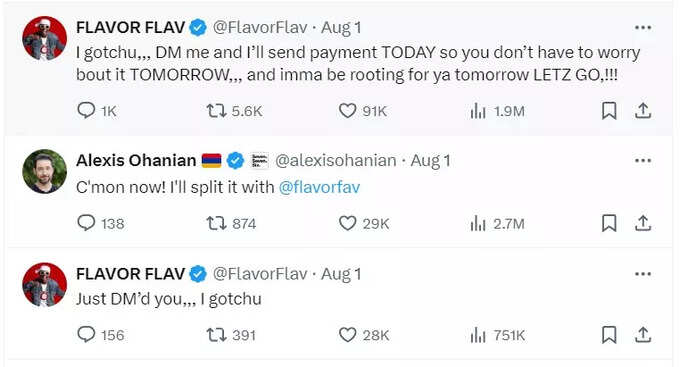Open more options on first Flavor Flav tweet
This screenshot has width=680, height=367.
coord(643,28)
